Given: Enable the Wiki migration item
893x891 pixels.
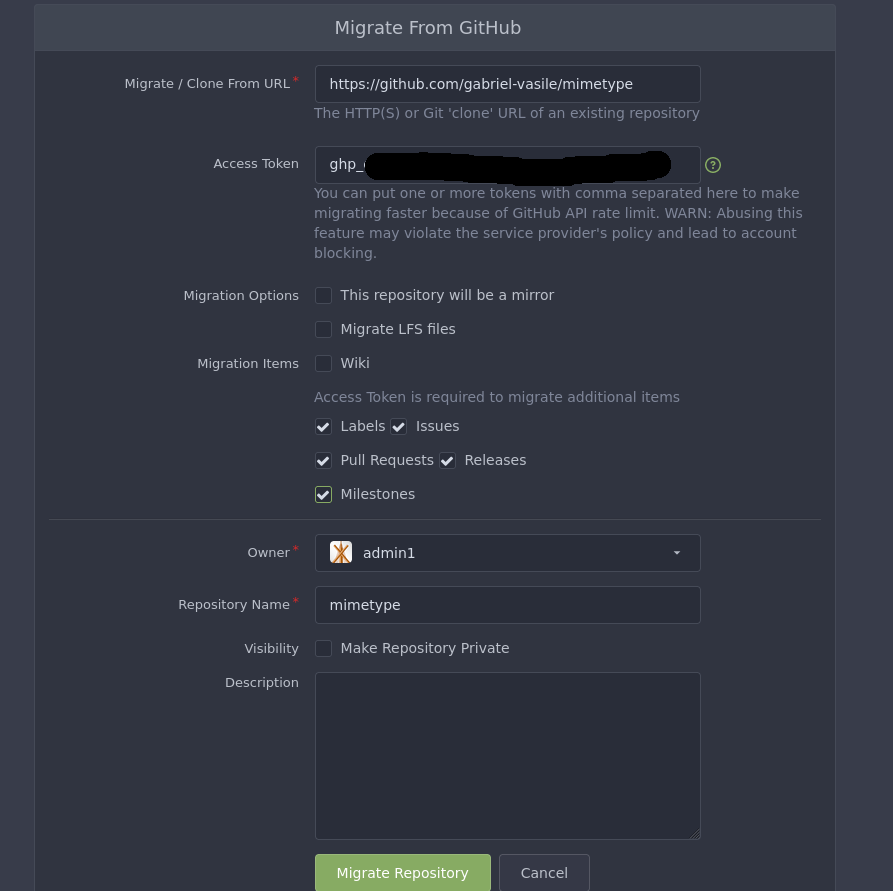Looking at the screenshot, I should (323, 363).
